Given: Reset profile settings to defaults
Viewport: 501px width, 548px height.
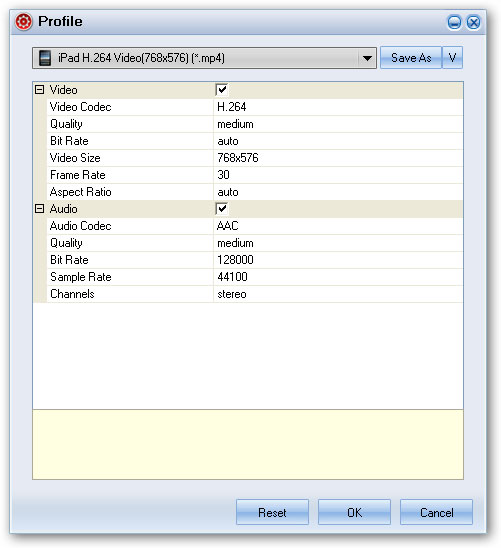Looking at the screenshot, I should (x=272, y=512).
